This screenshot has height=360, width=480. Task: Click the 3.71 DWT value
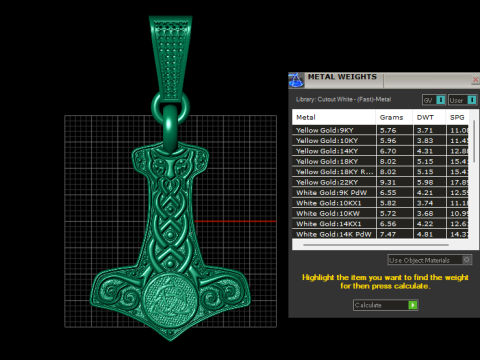coord(425,130)
